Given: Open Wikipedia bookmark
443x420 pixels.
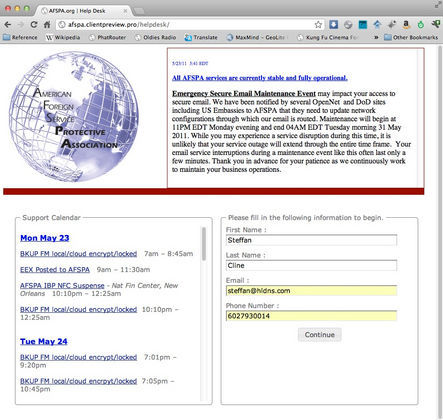Looking at the screenshot, I should click(x=63, y=37).
